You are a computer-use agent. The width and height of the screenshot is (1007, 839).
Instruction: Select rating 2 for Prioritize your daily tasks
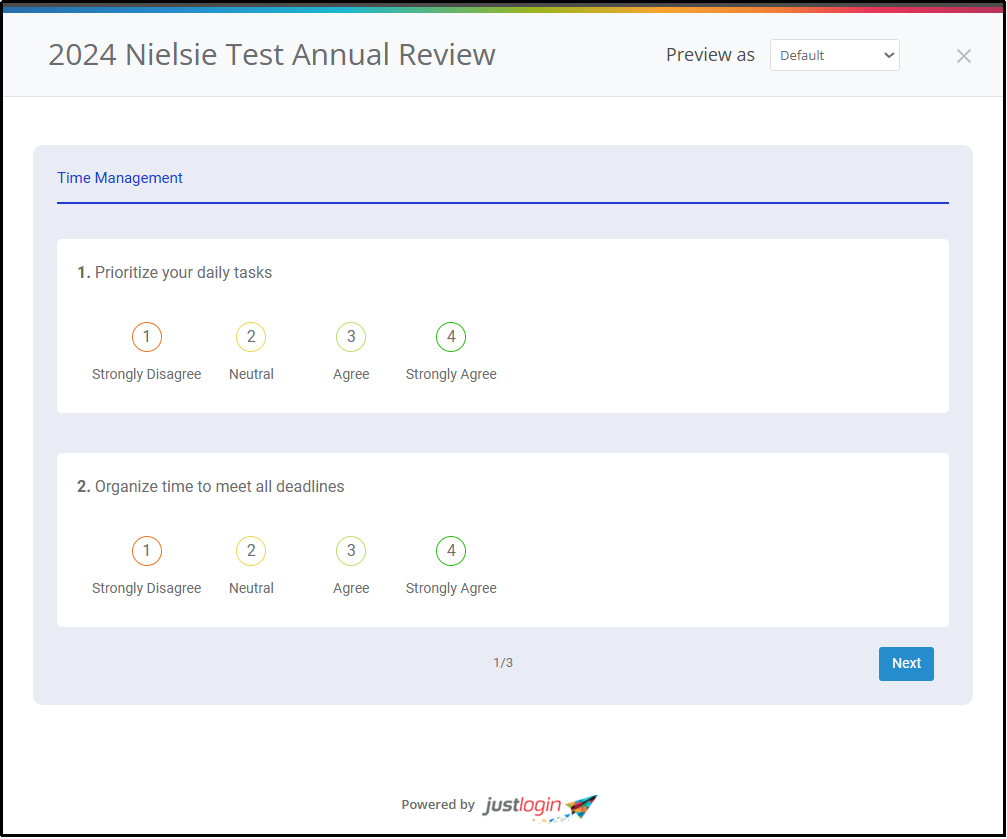pos(251,337)
